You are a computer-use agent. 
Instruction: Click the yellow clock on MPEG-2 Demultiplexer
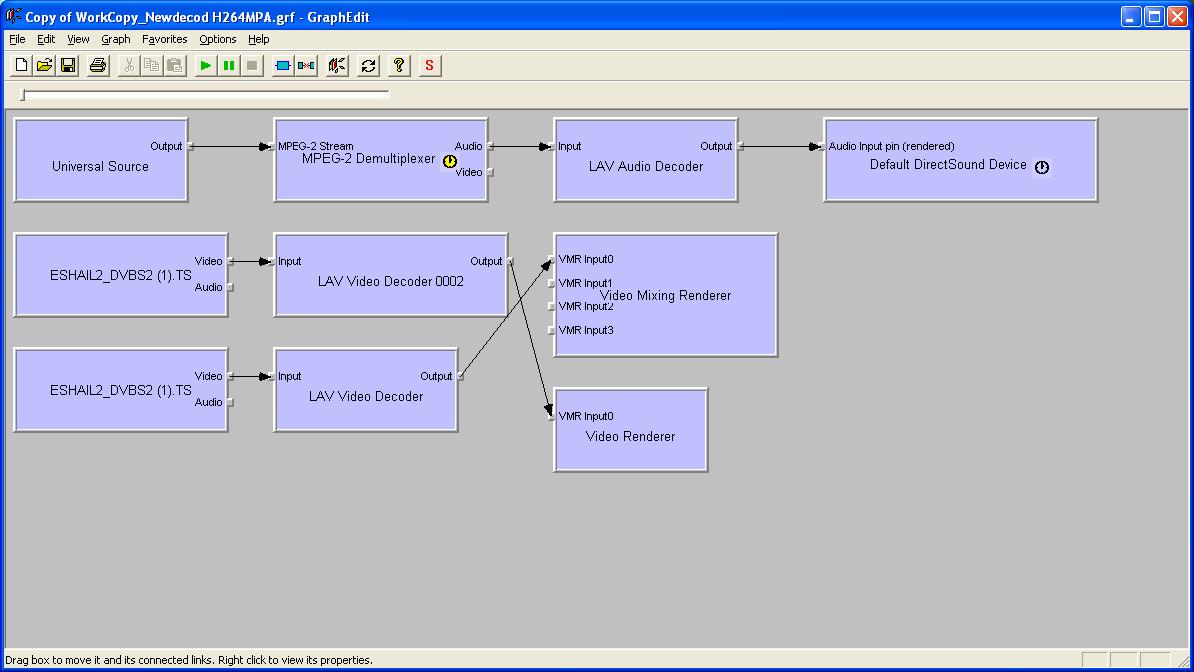point(449,161)
